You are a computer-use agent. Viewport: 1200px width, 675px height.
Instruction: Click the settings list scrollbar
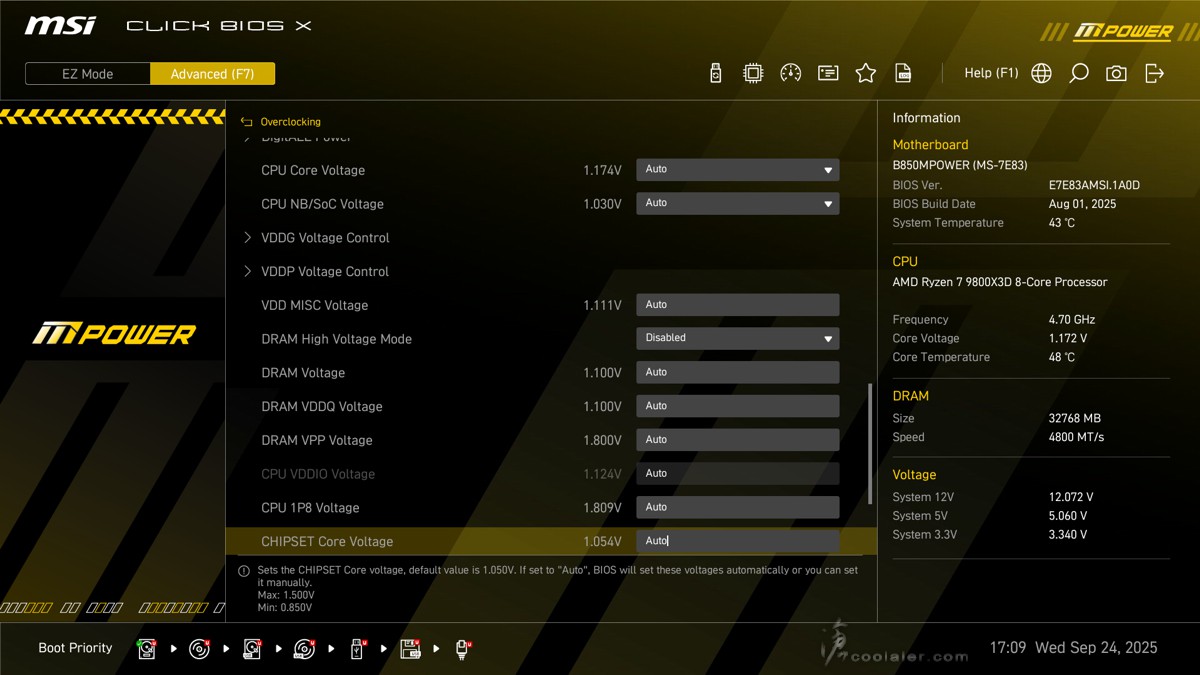870,444
